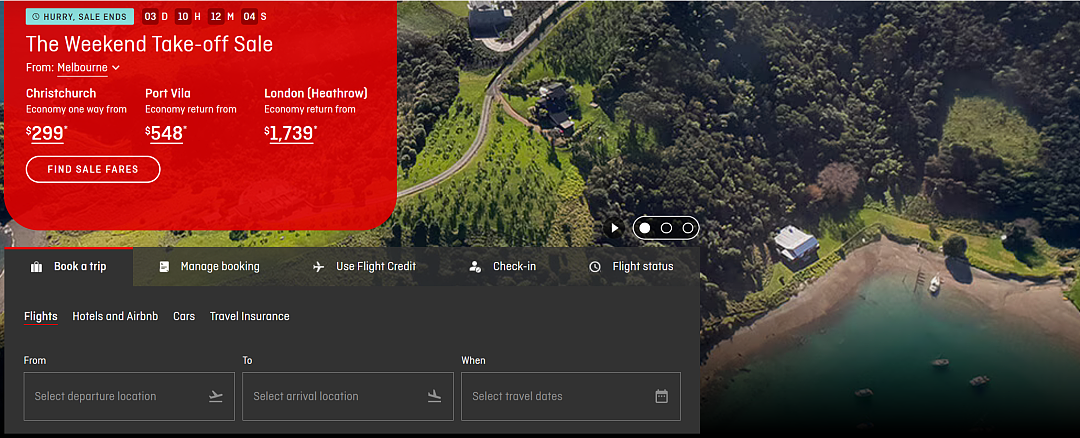Open the London Heathrow $1,739 fare link
1080x438 pixels.
(x=291, y=133)
